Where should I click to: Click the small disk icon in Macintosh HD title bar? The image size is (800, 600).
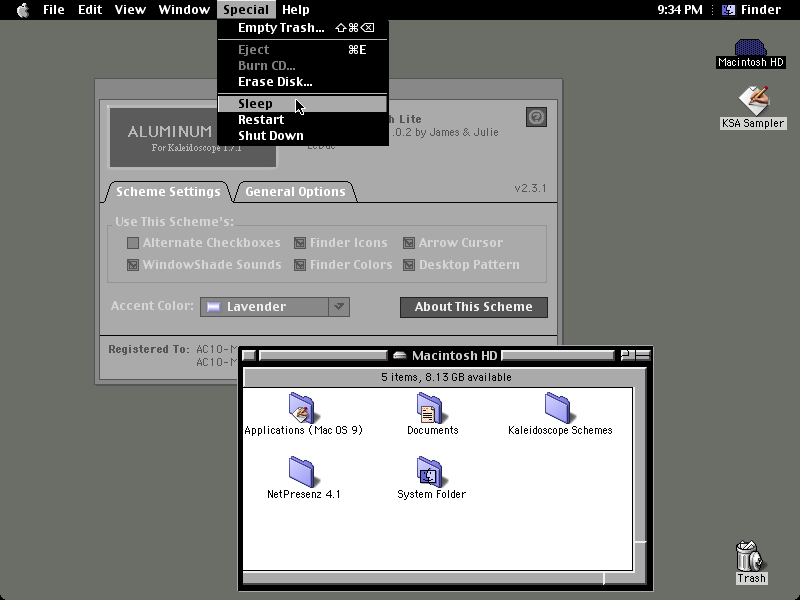(x=399, y=355)
